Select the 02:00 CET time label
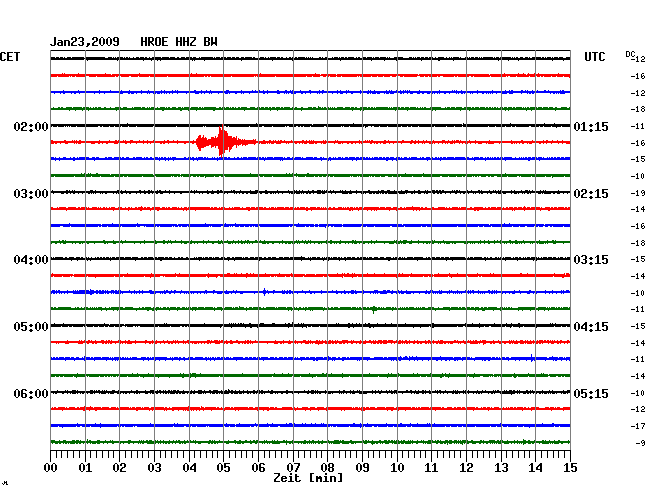 [x=31, y=126]
